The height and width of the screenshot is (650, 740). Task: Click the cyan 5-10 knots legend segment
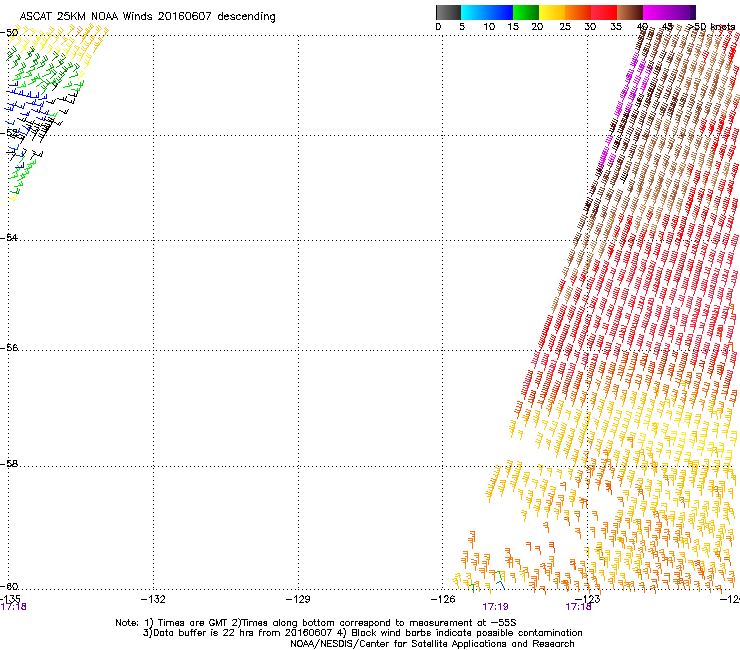coord(474,12)
